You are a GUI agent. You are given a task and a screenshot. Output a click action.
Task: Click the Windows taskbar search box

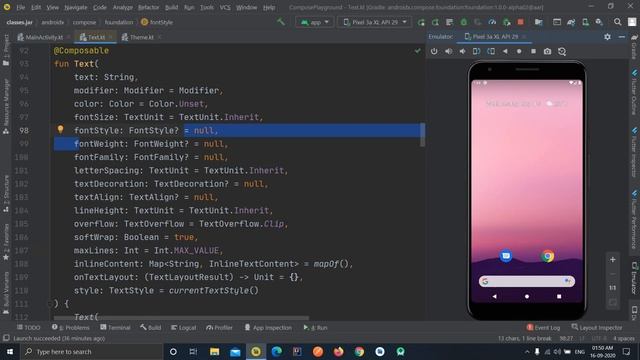(92, 351)
